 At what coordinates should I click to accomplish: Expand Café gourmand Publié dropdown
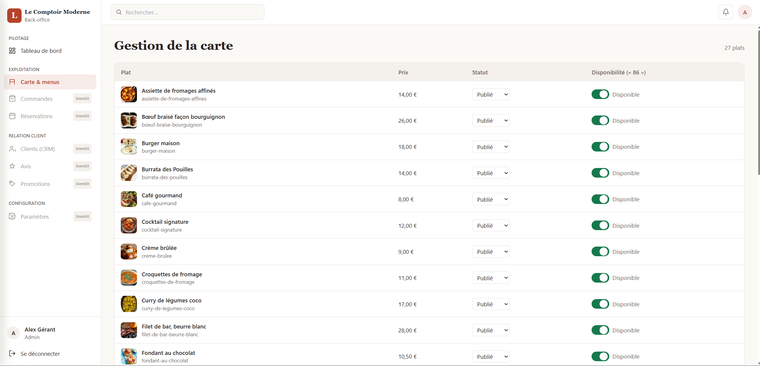tap(491, 199)
